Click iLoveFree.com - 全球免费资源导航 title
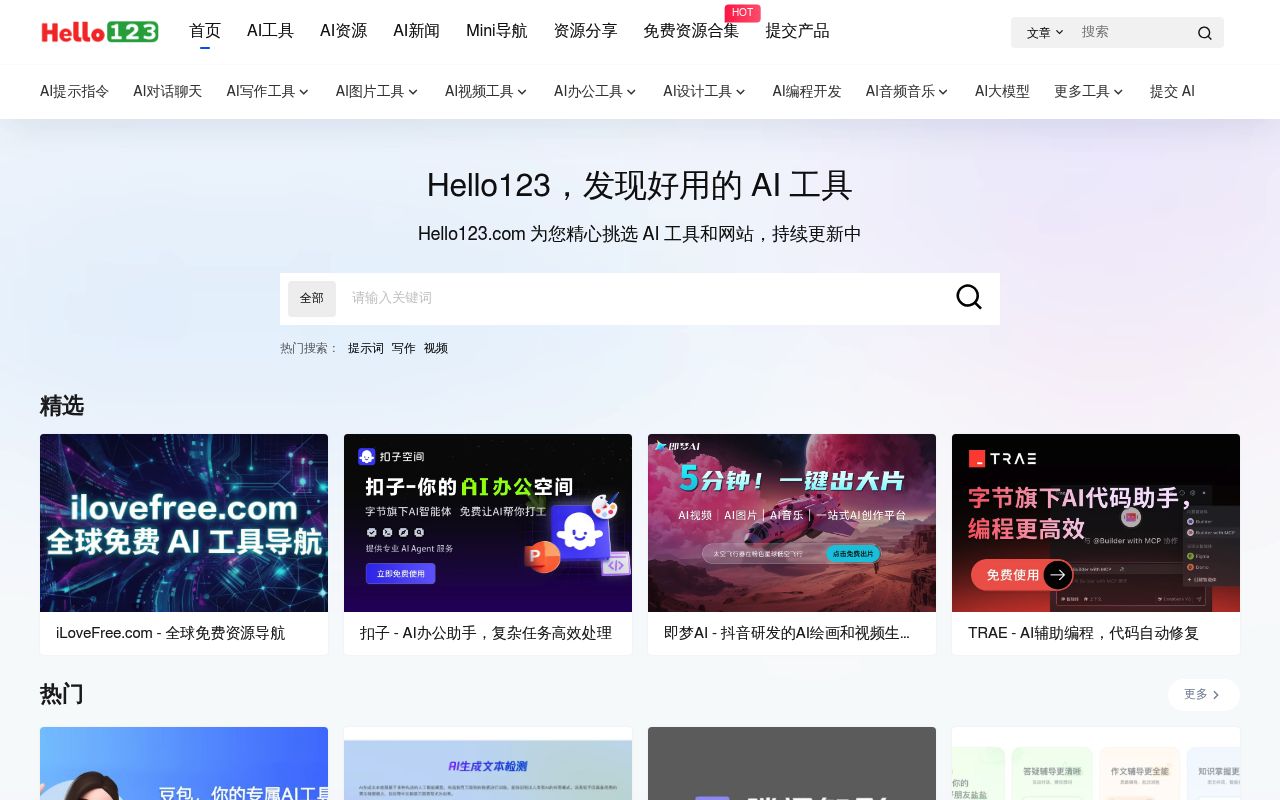Viewport: 1280px width, 800px height. 170,633
